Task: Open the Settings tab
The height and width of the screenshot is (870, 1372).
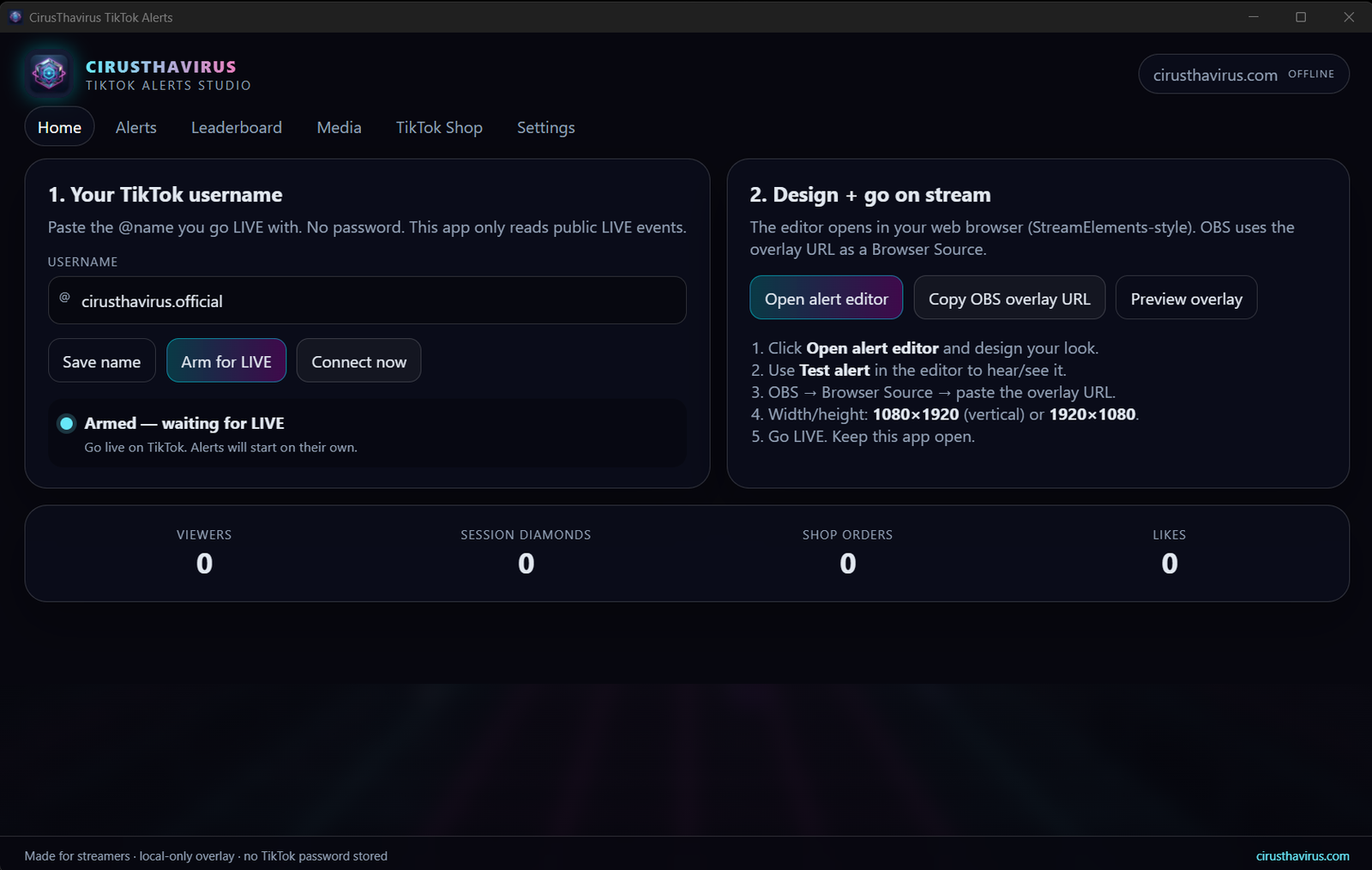Action: (545, 127)
